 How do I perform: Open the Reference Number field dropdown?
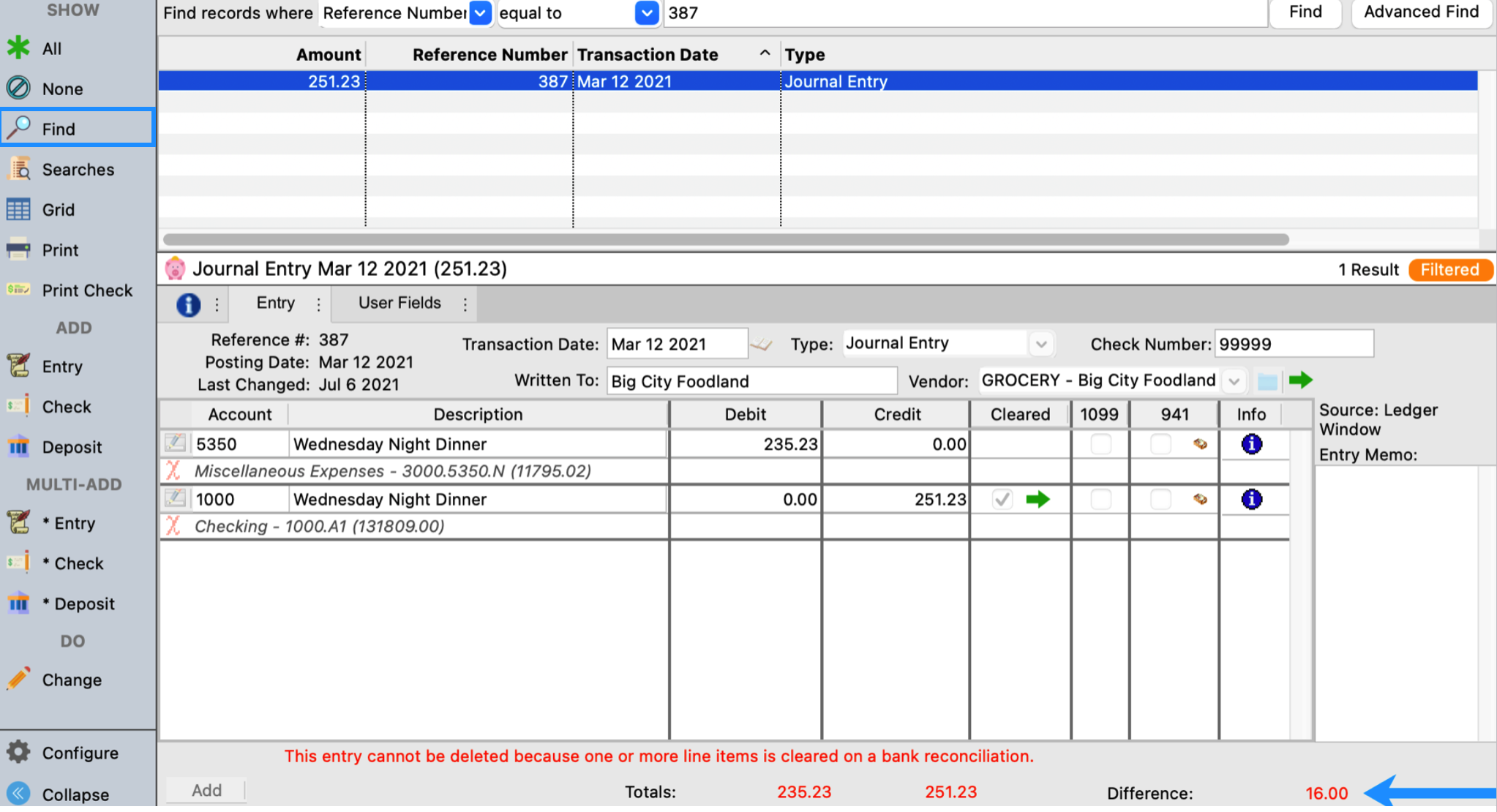(x=480, y=13)
